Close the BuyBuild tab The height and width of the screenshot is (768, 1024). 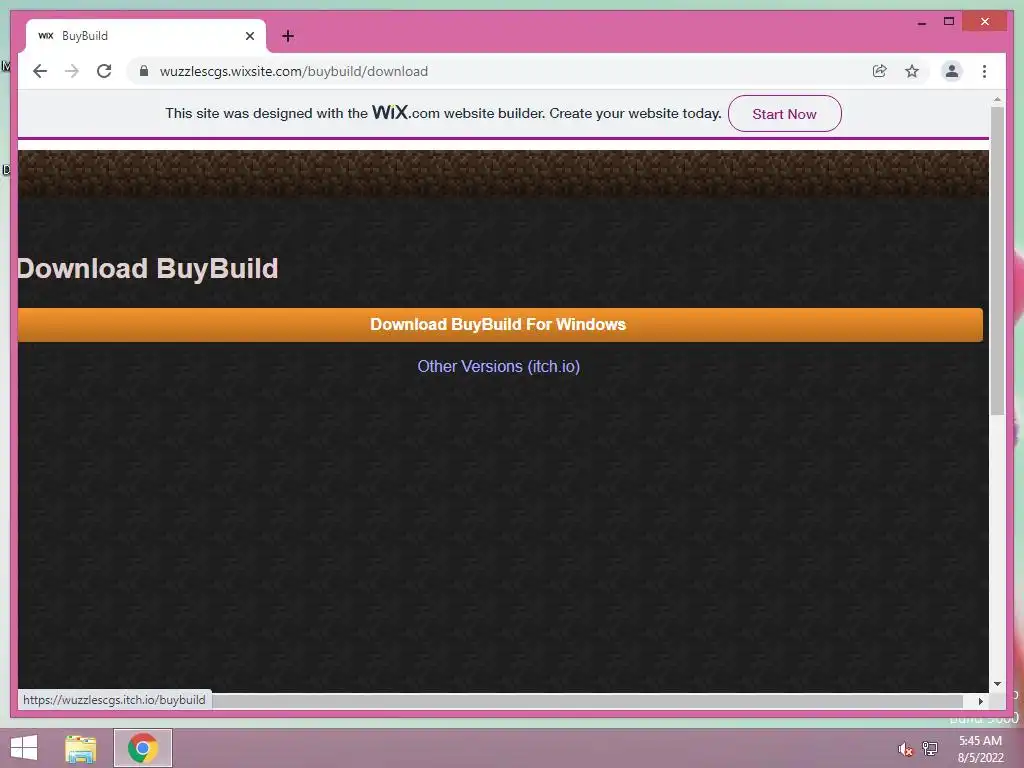[x=249, y=36]
